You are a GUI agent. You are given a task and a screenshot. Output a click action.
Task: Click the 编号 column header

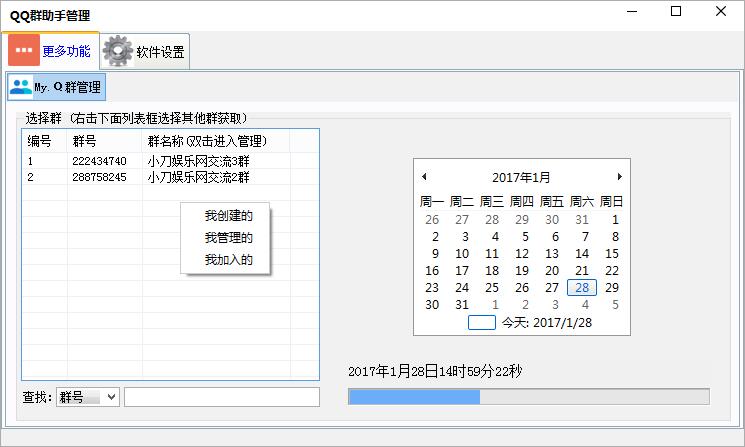pyautogui.click(x=45, y=141)
